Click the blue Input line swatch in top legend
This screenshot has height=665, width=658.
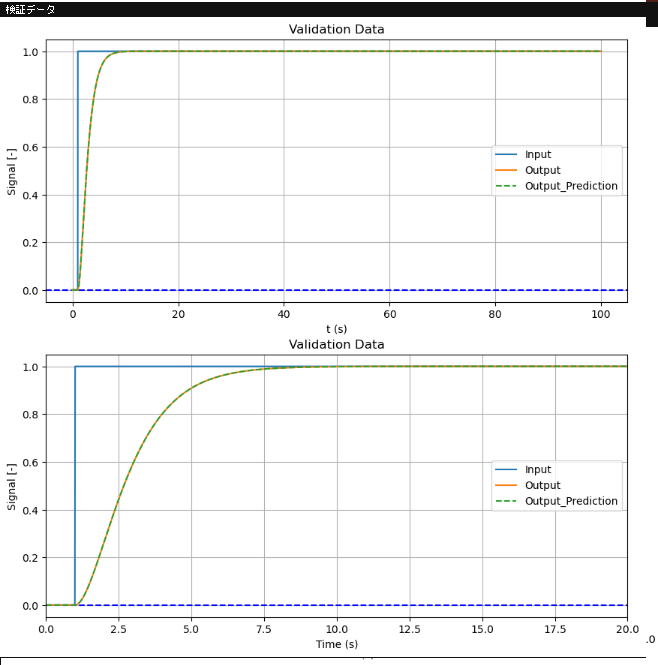point(506,154)
